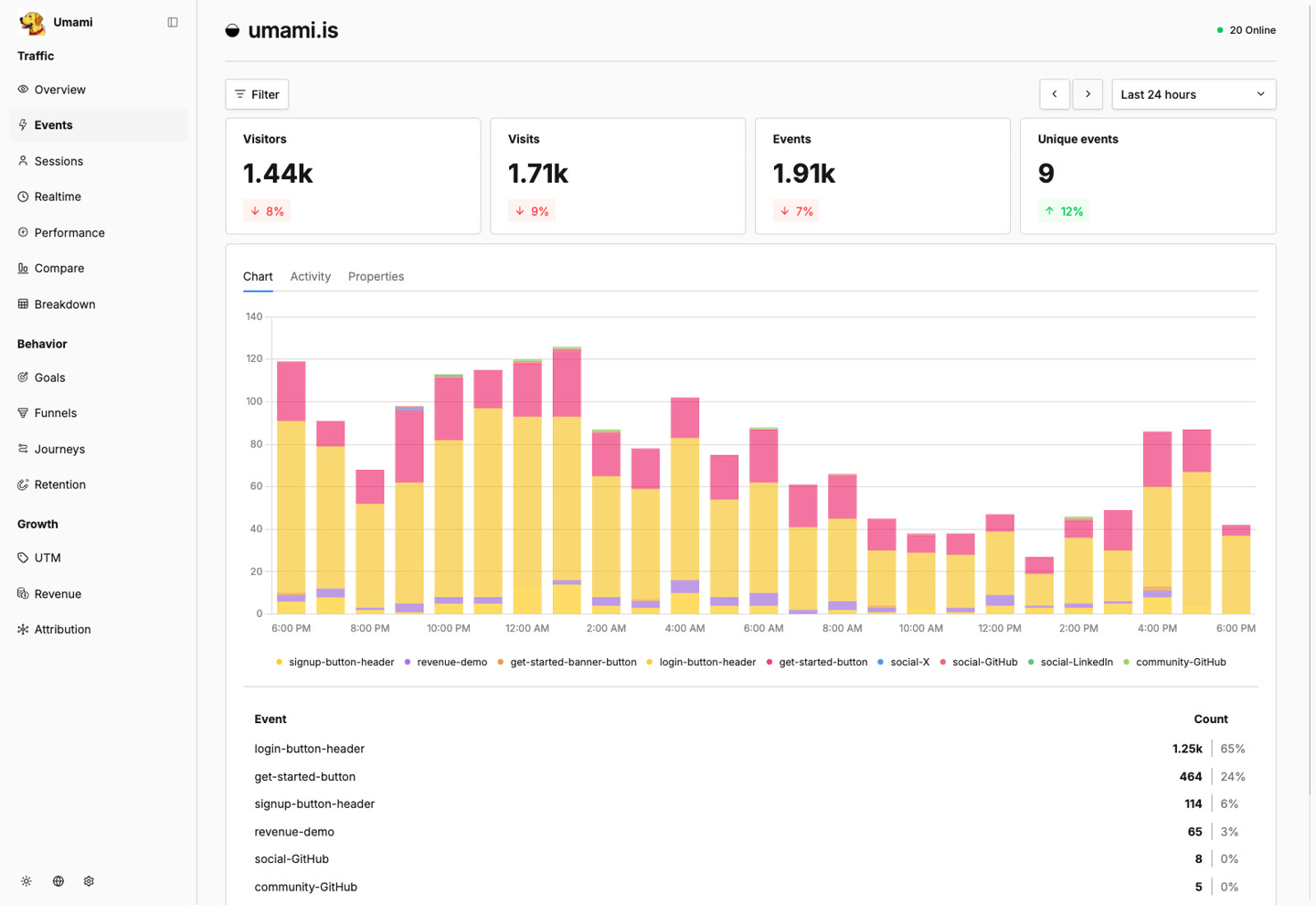Viewport: 1316px width, 905px height.
Task: Click the tag icon beside UTM
Action: (x=23, y=557)
